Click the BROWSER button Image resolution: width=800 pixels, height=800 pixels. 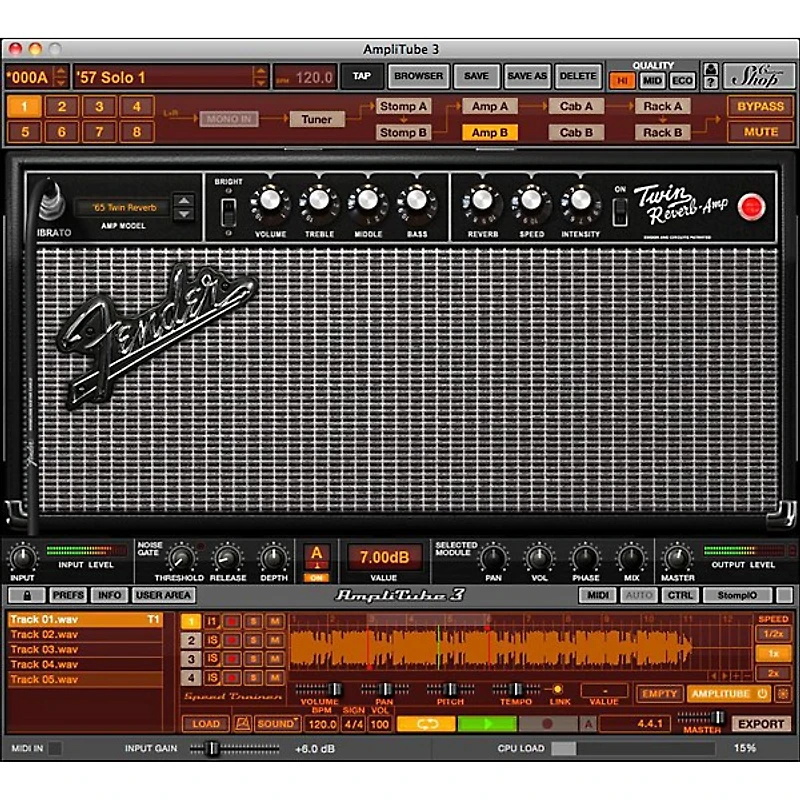pyautogui.click(x=418, y=76)
